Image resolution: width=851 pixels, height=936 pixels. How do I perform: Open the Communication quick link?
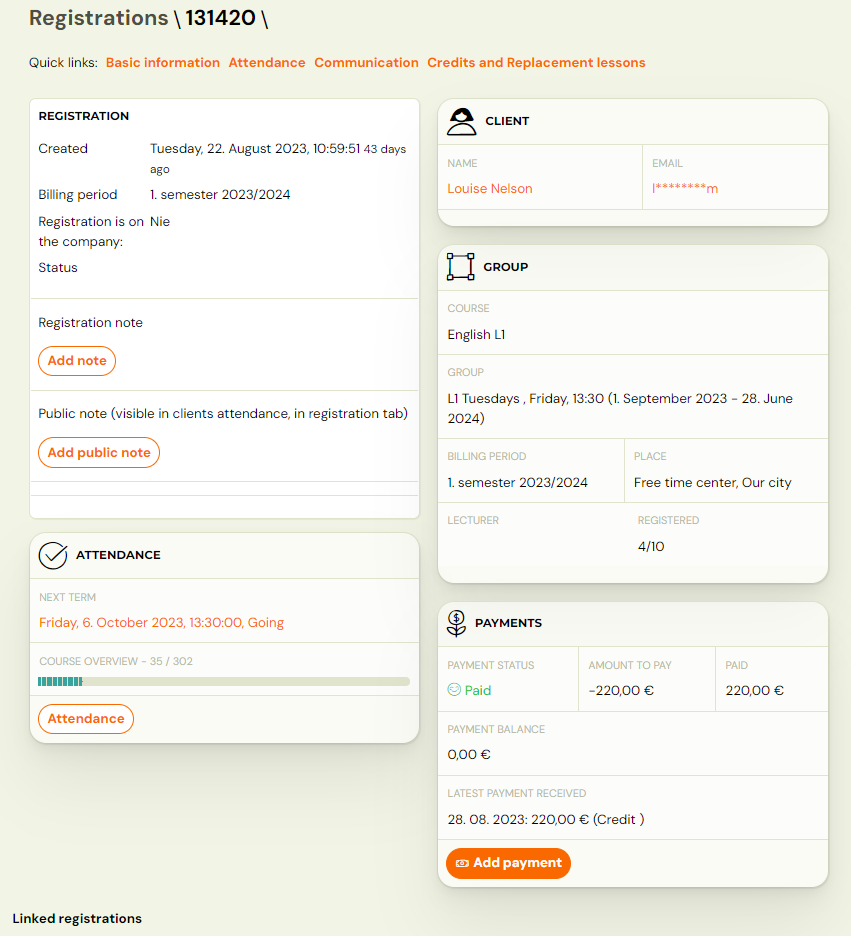click(366, 62)
